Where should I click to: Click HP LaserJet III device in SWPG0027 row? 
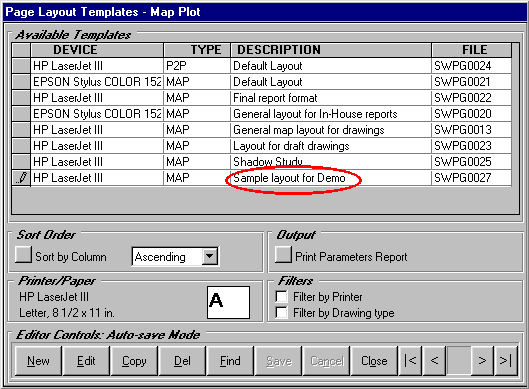pos(97,178)
